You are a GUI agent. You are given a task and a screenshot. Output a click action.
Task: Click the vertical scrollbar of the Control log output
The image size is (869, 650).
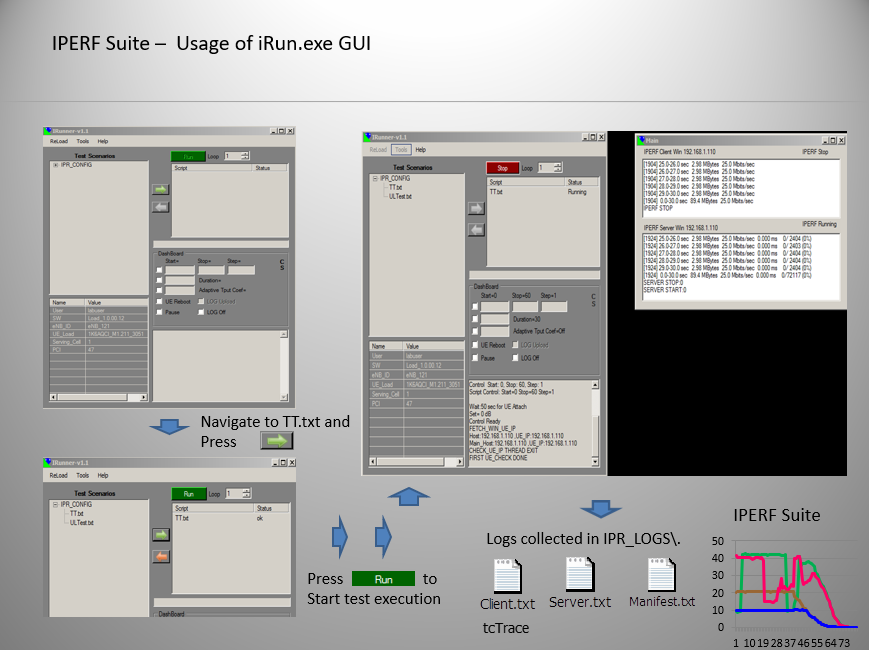click(x=596, y=419)
